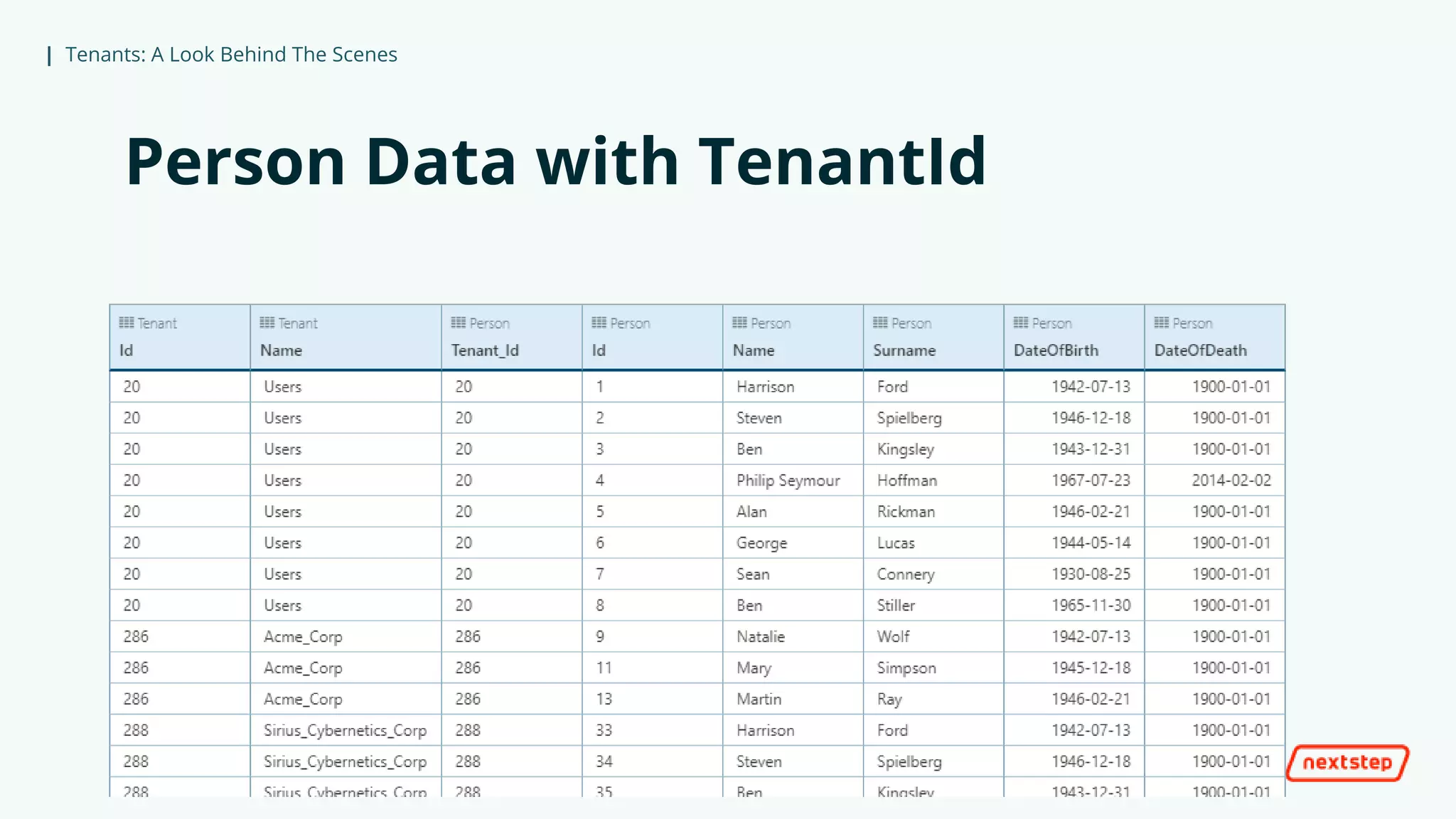Screen dimensions: 1456x819
Task: Select the DateOfDeath column header
Action: coord(1215,337)
